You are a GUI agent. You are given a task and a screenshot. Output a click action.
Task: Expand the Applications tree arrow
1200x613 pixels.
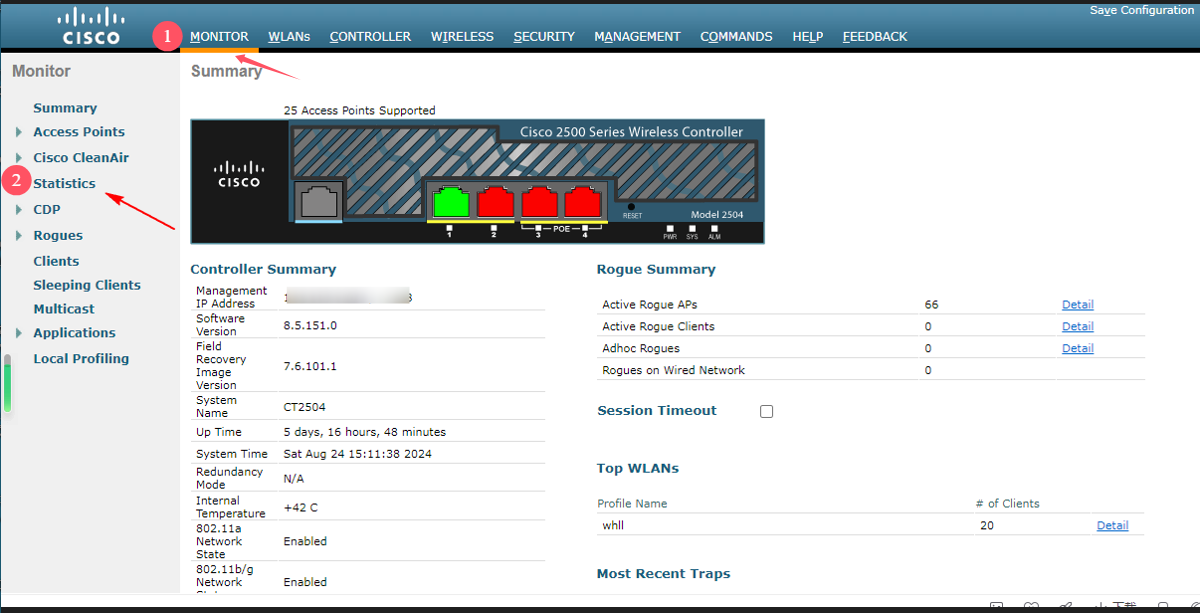(19, 333)
